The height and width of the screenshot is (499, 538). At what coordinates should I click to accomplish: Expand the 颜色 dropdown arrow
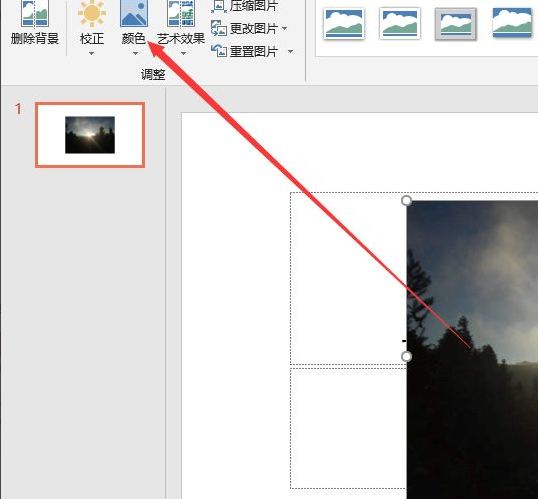coord(135,53)
